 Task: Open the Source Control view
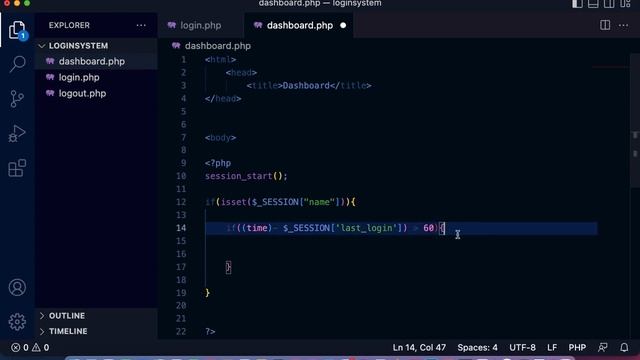pos(17,99)
